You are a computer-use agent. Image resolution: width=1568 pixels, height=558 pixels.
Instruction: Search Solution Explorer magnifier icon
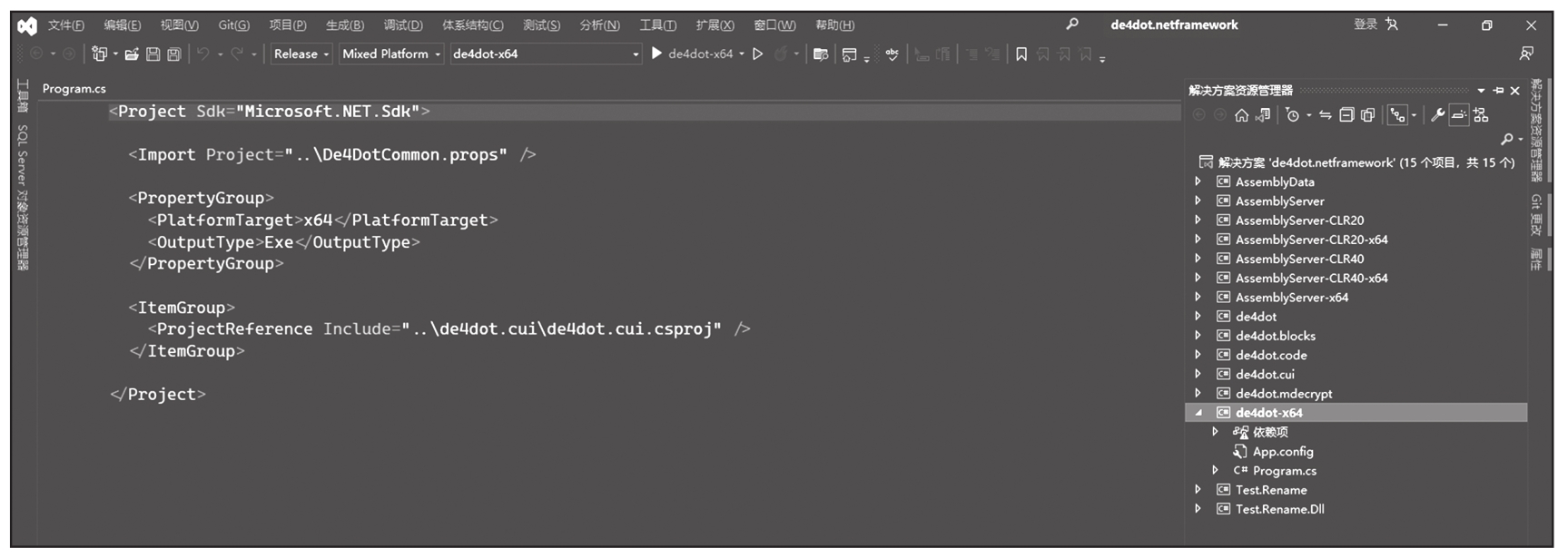[1507, 139]
